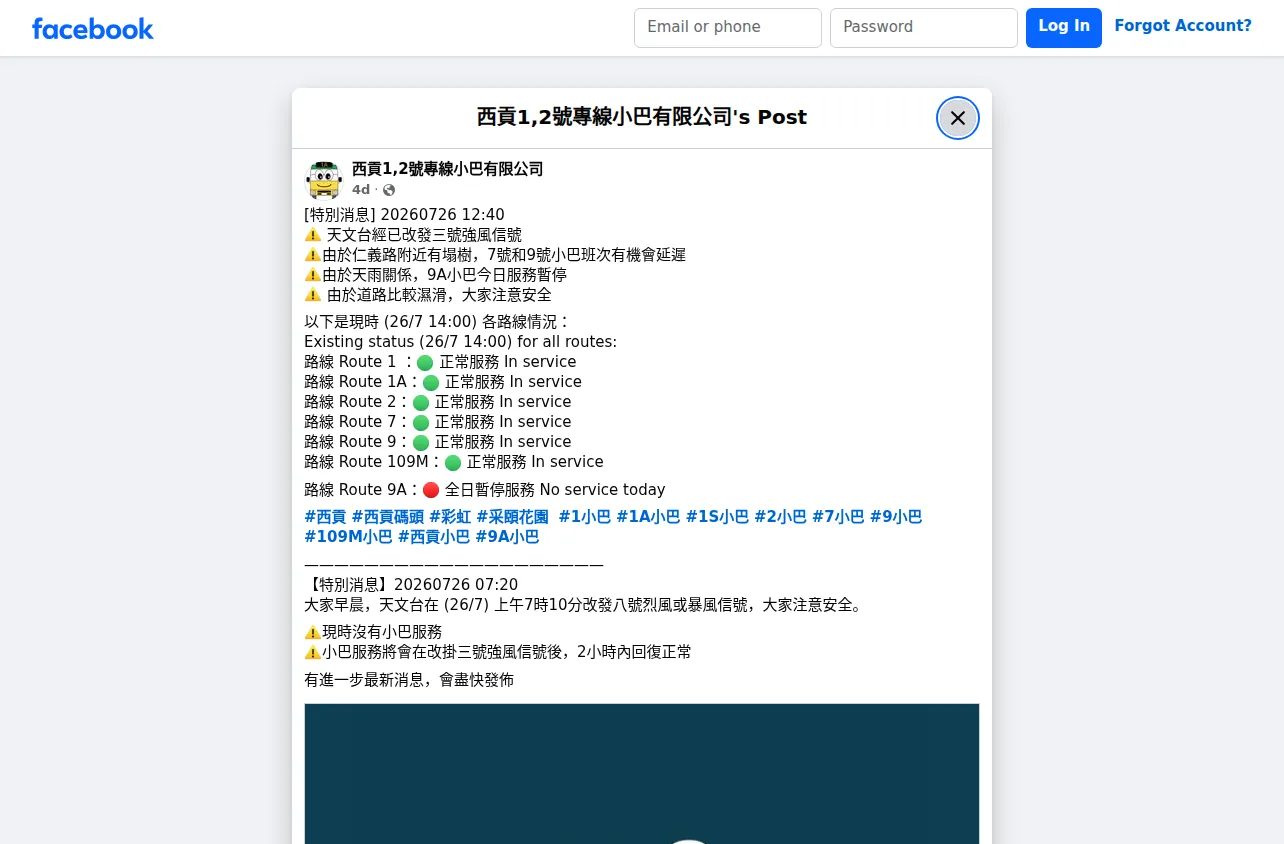Open hashtag #9小巴

(x=896, y=517)
